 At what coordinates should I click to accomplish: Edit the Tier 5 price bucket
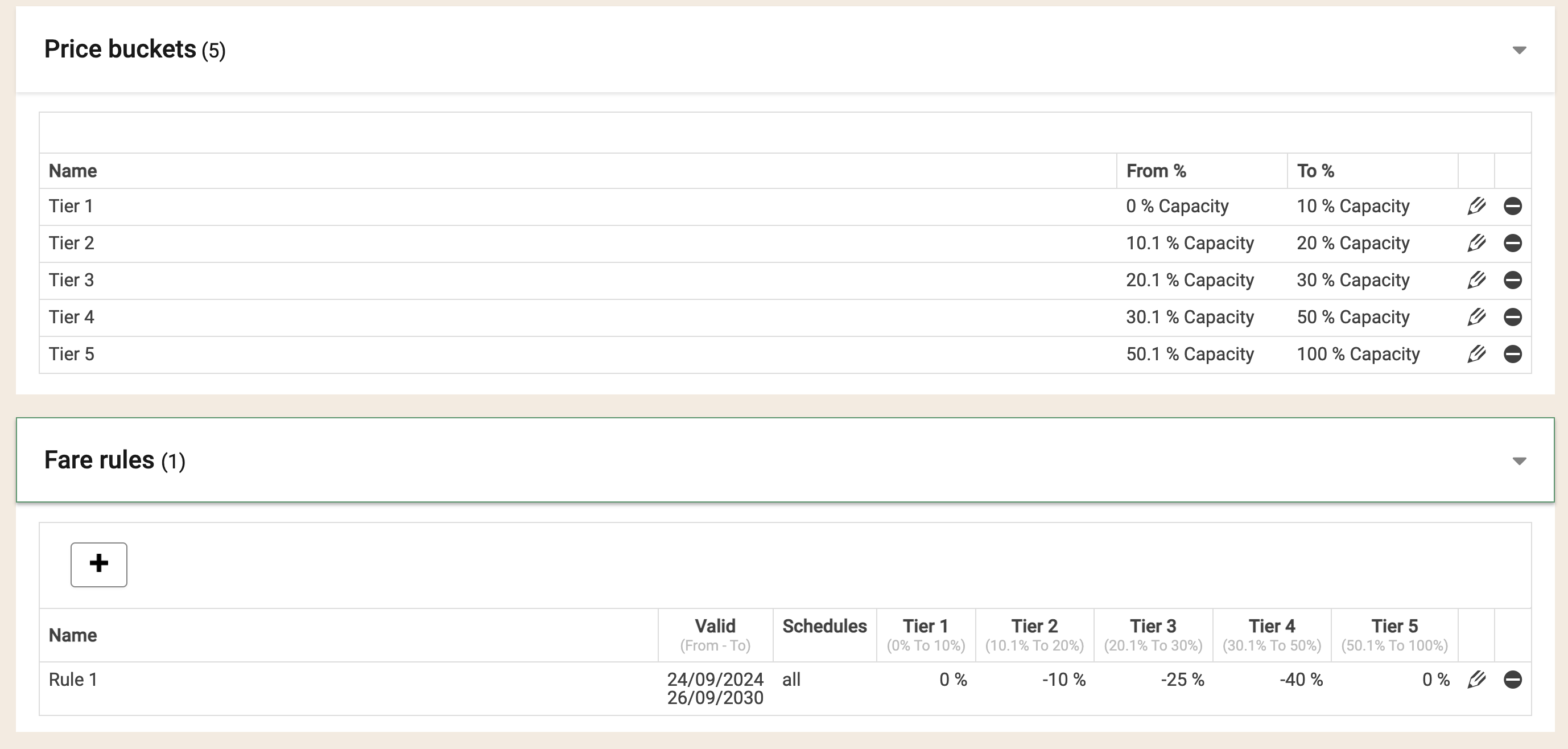point(1476,355)
